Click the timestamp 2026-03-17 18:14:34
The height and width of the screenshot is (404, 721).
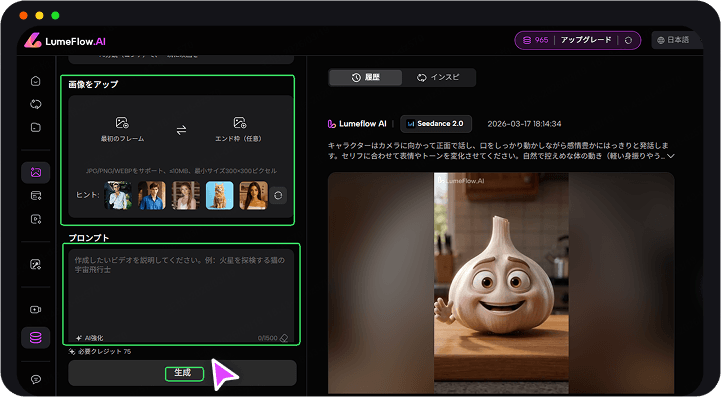(524, 124)
